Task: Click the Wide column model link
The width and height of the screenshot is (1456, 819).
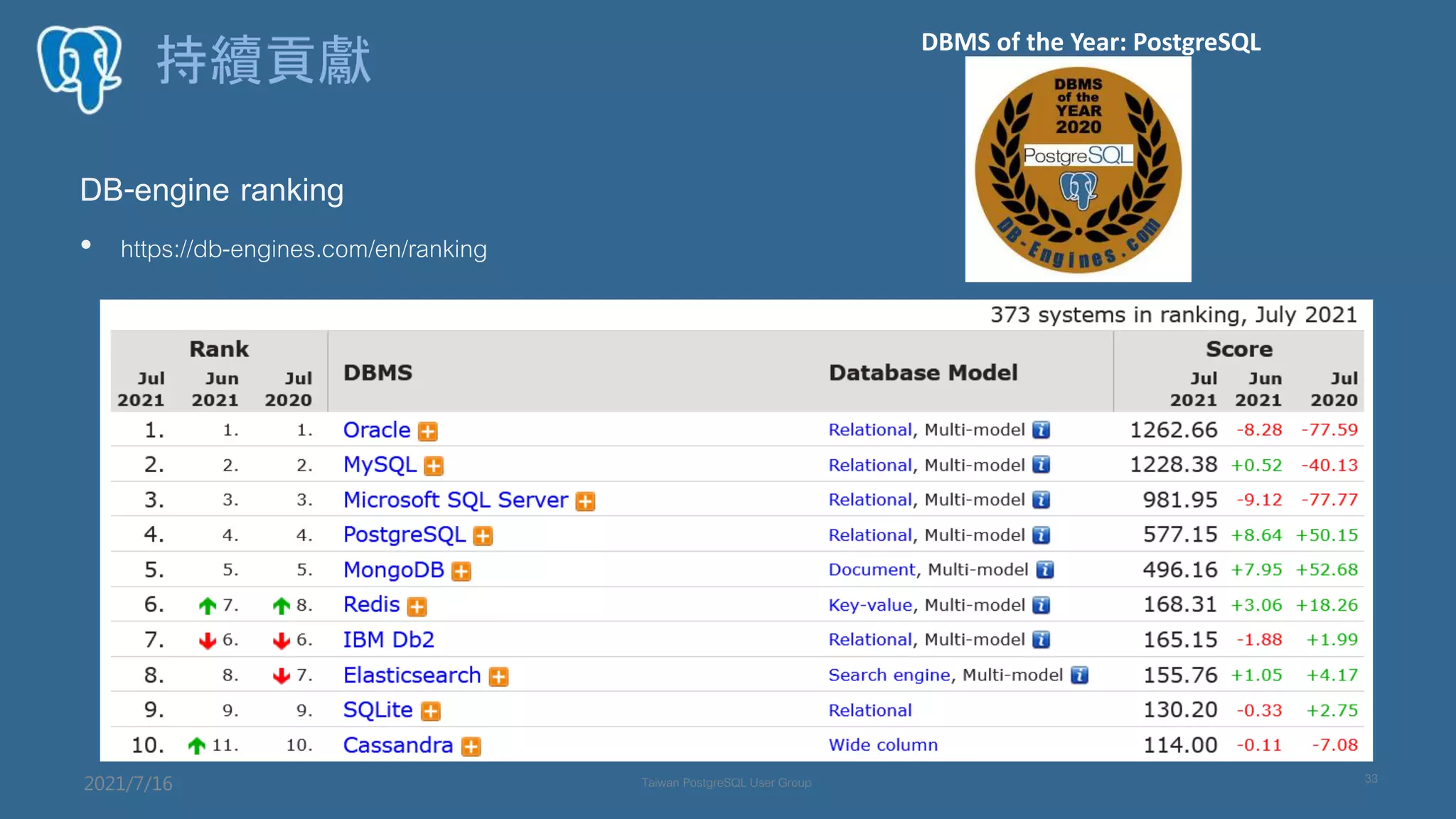Action: point(883,744)
